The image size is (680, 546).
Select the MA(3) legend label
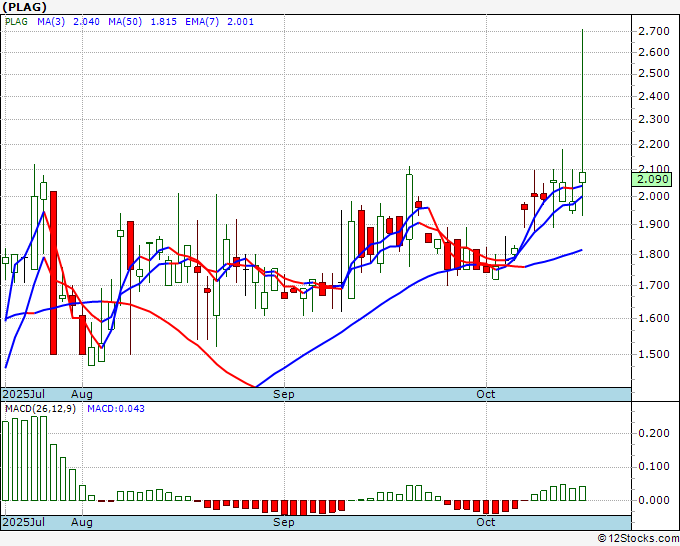51,22
